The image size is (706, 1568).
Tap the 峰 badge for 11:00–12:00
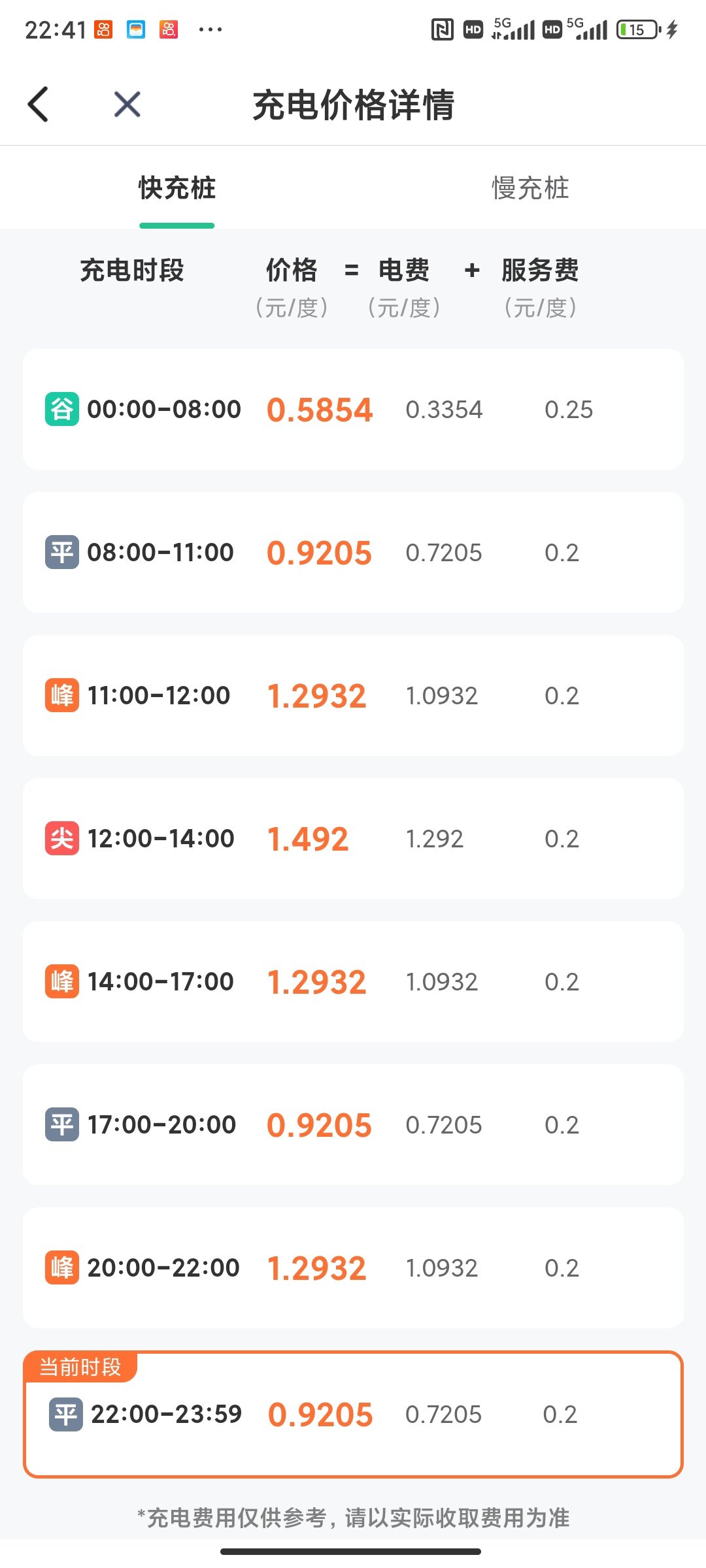[x=62, y=695]
